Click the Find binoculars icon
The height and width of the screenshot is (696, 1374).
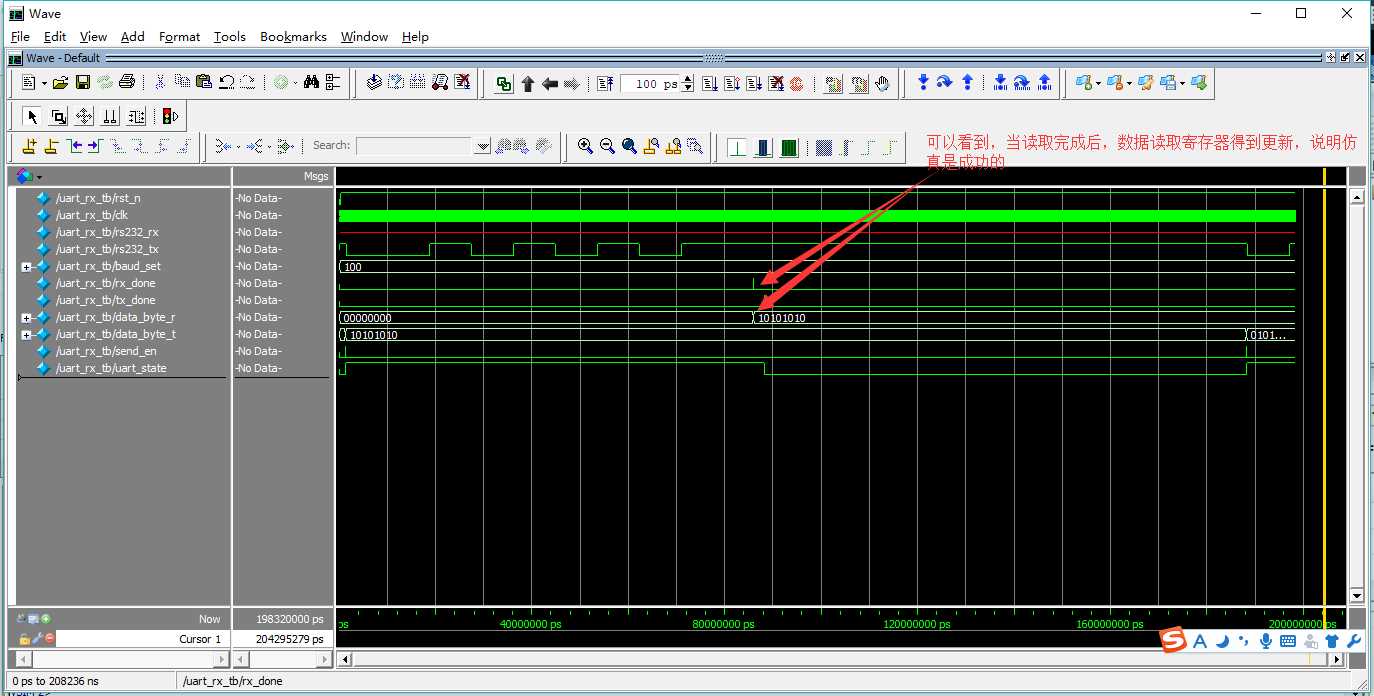[311, 83]
